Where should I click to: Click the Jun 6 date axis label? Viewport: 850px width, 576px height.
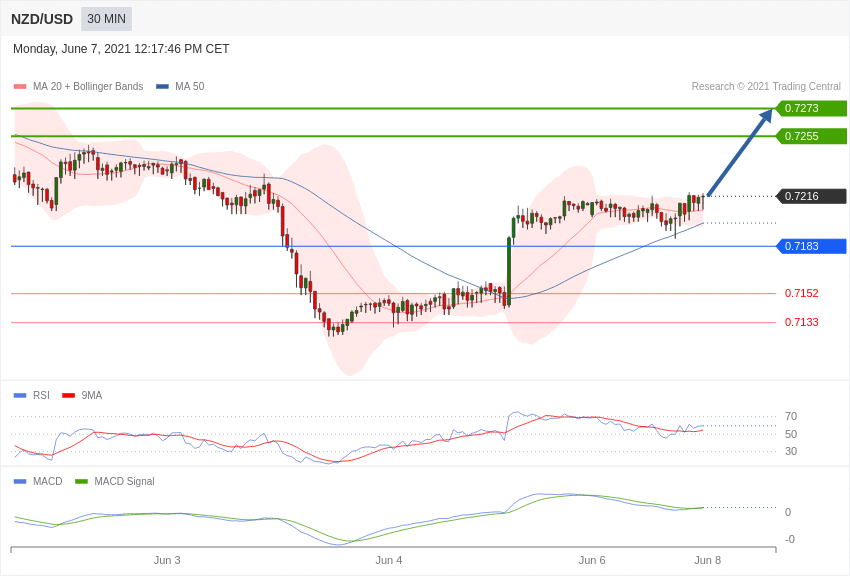pos(592,560)
